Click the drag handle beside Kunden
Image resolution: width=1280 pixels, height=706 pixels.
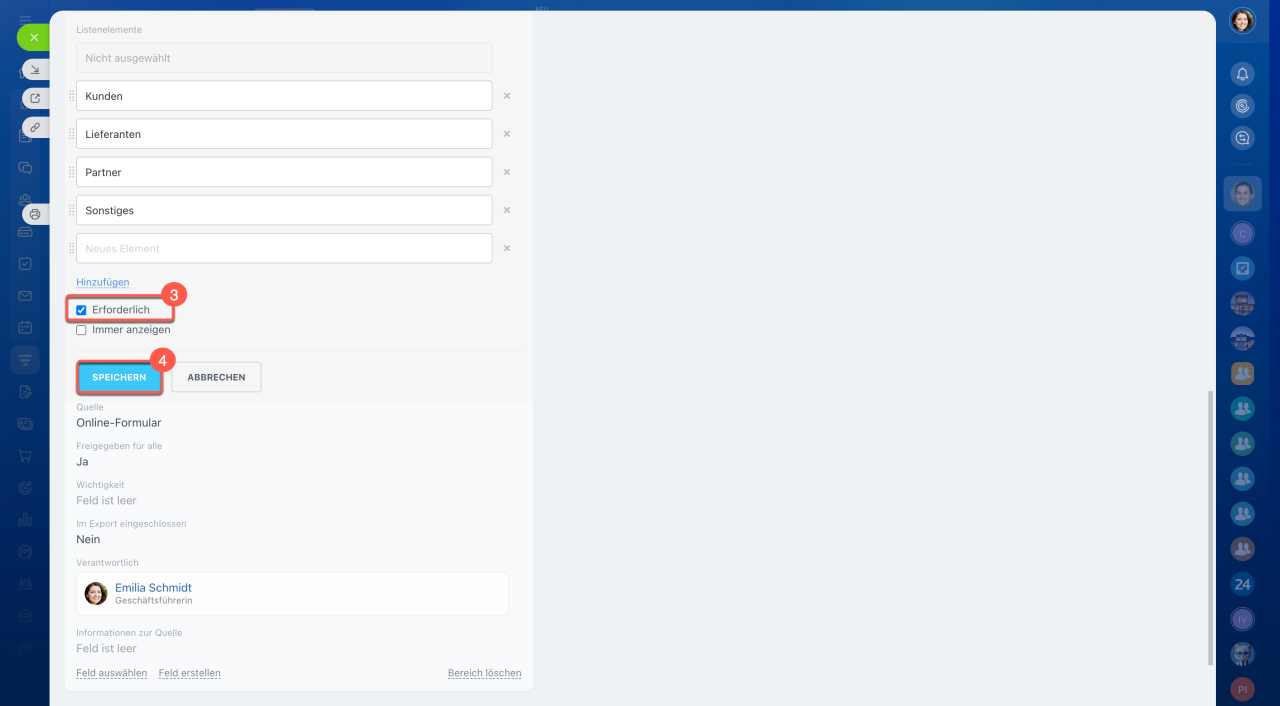[71, 96]
